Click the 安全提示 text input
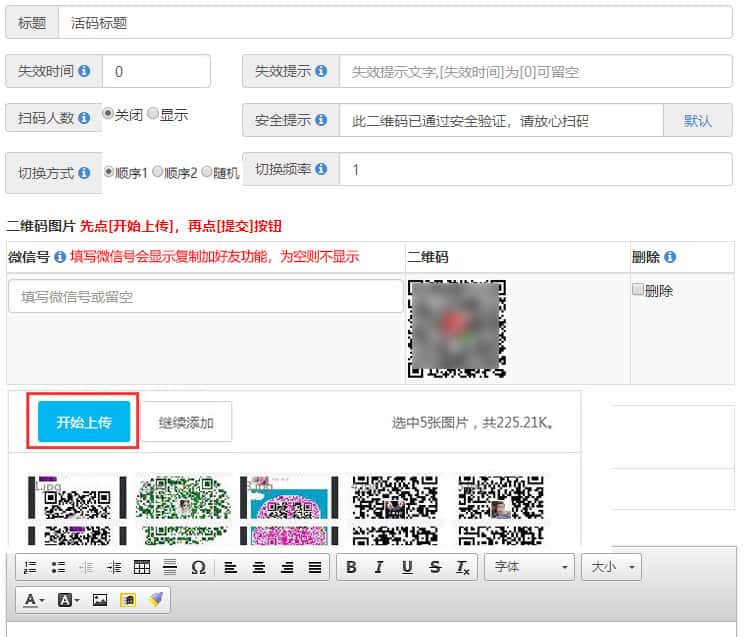 point(501,120)
